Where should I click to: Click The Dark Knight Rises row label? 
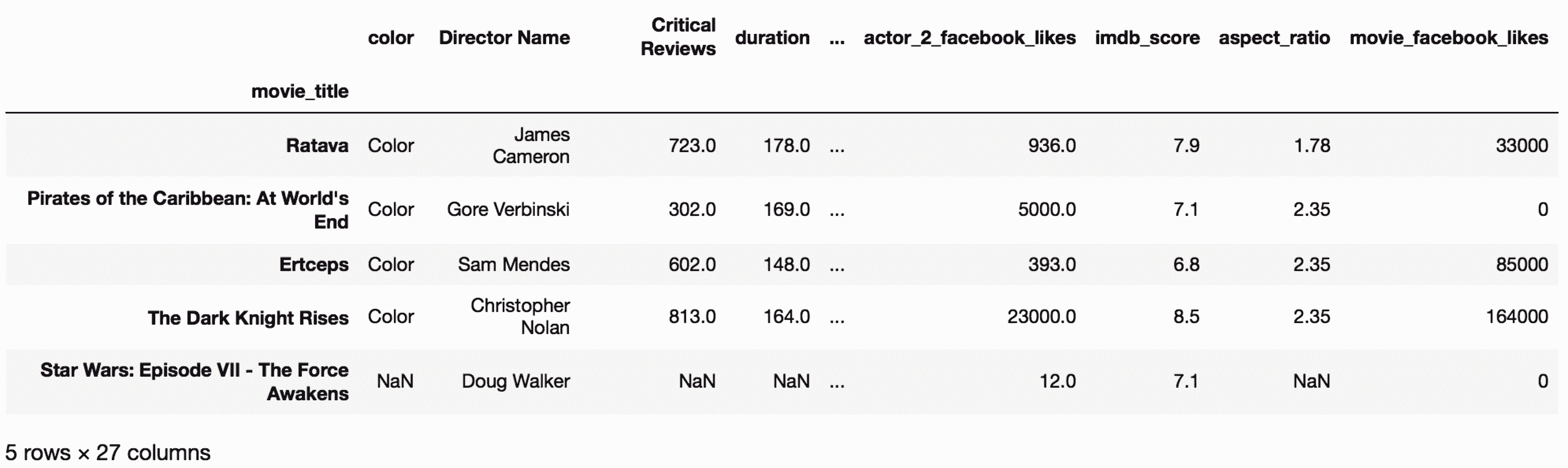pos(248,318)
